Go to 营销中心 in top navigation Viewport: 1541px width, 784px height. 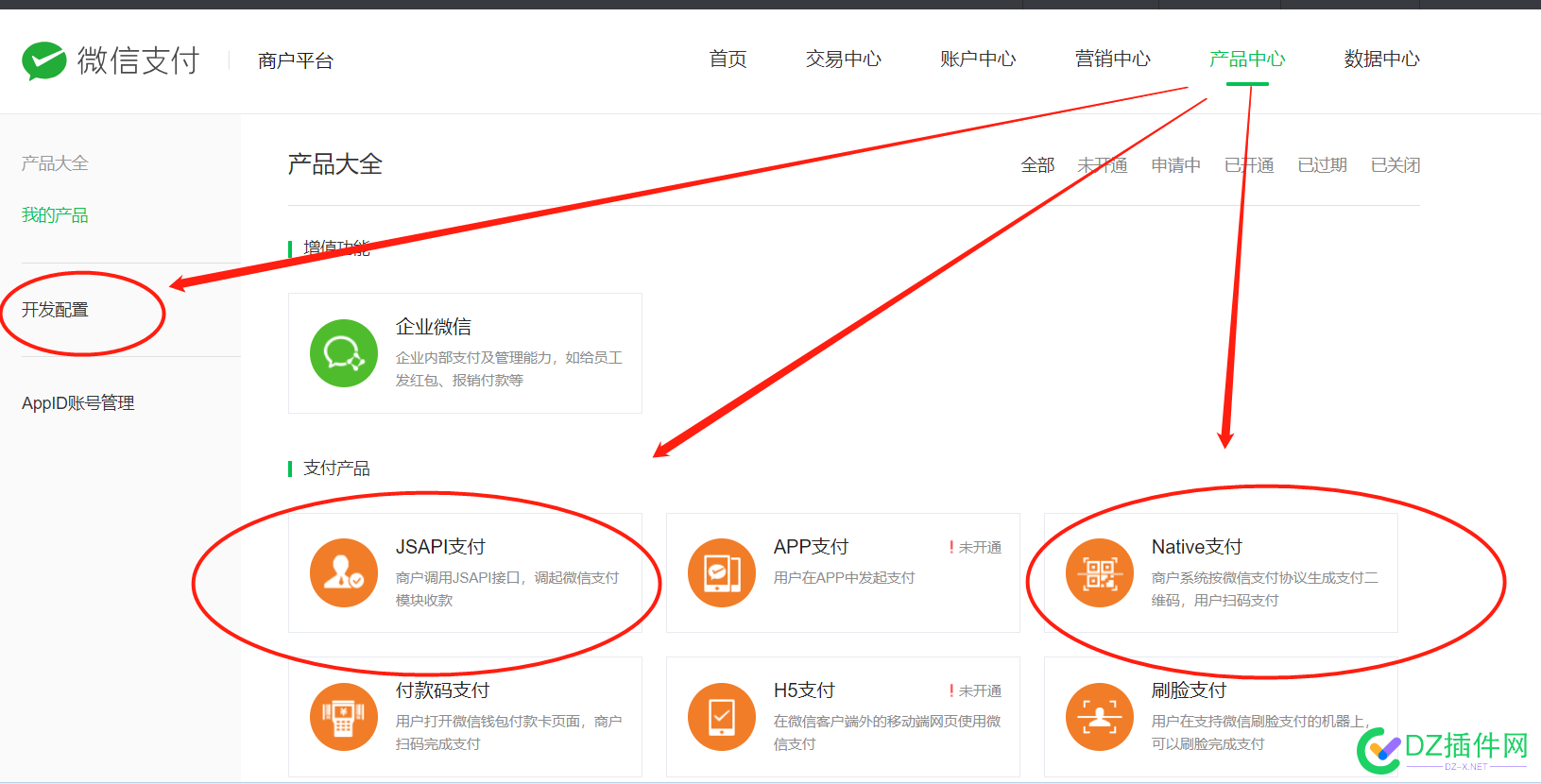coord(1113,60)
